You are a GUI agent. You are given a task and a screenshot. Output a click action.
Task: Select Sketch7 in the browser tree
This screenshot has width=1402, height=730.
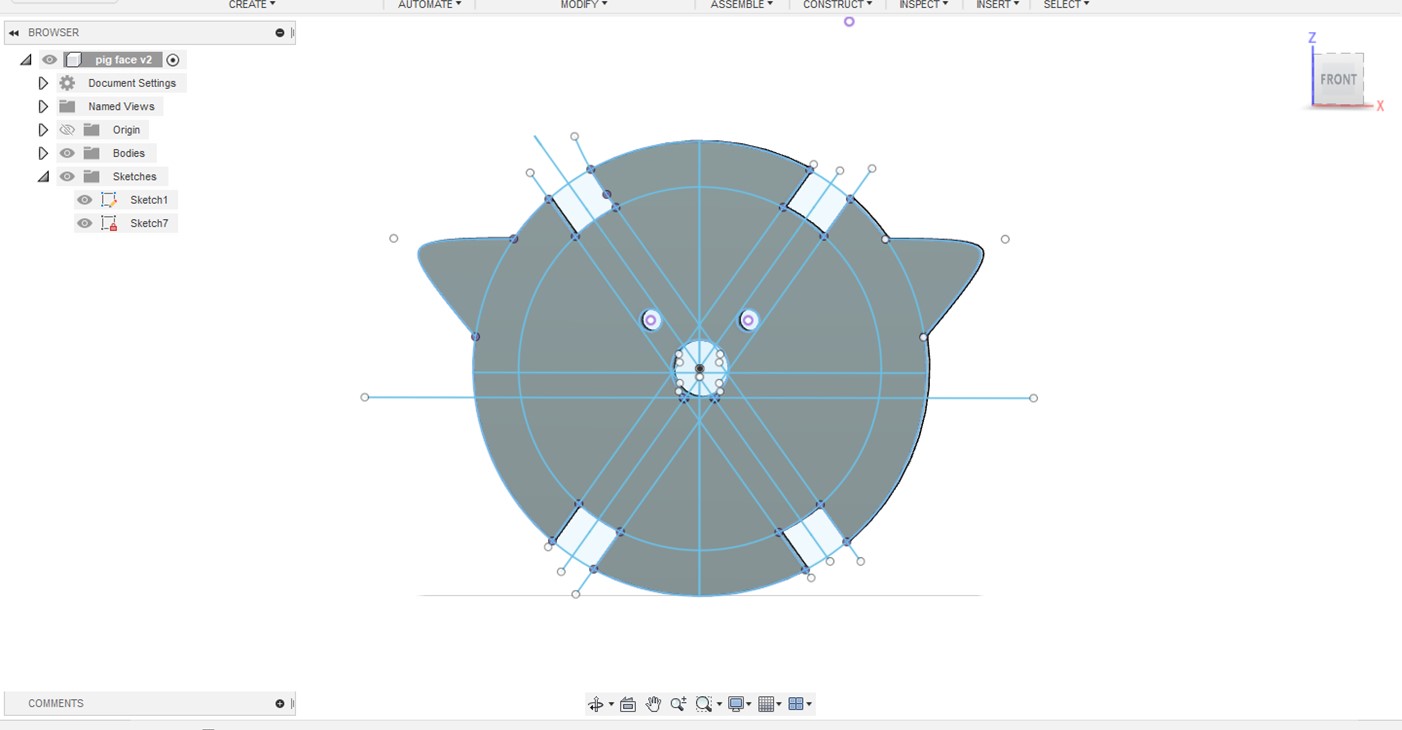click(149, 223)
